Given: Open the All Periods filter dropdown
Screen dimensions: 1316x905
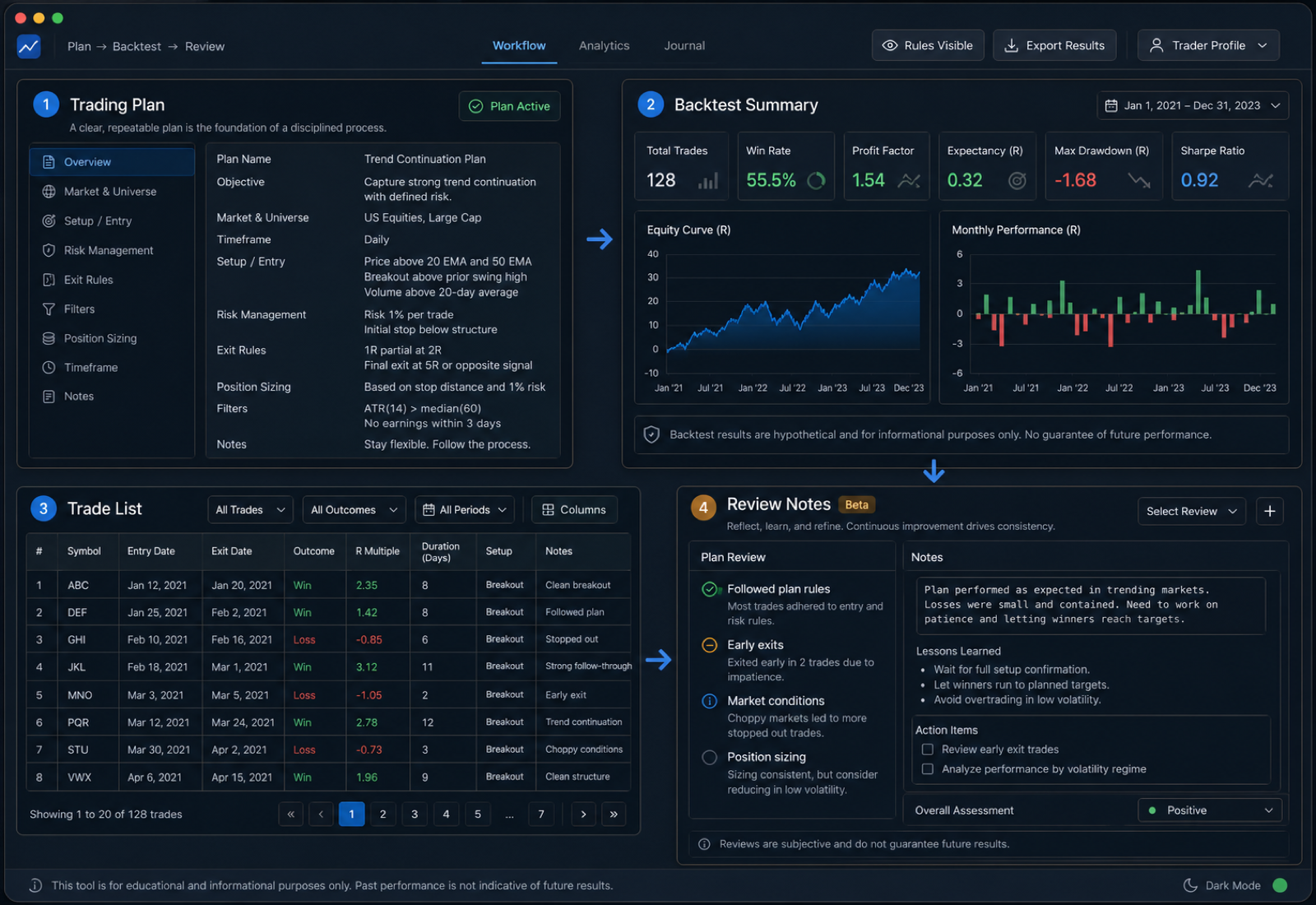Looking at the screenshot, I should click(x=465, y=510).
